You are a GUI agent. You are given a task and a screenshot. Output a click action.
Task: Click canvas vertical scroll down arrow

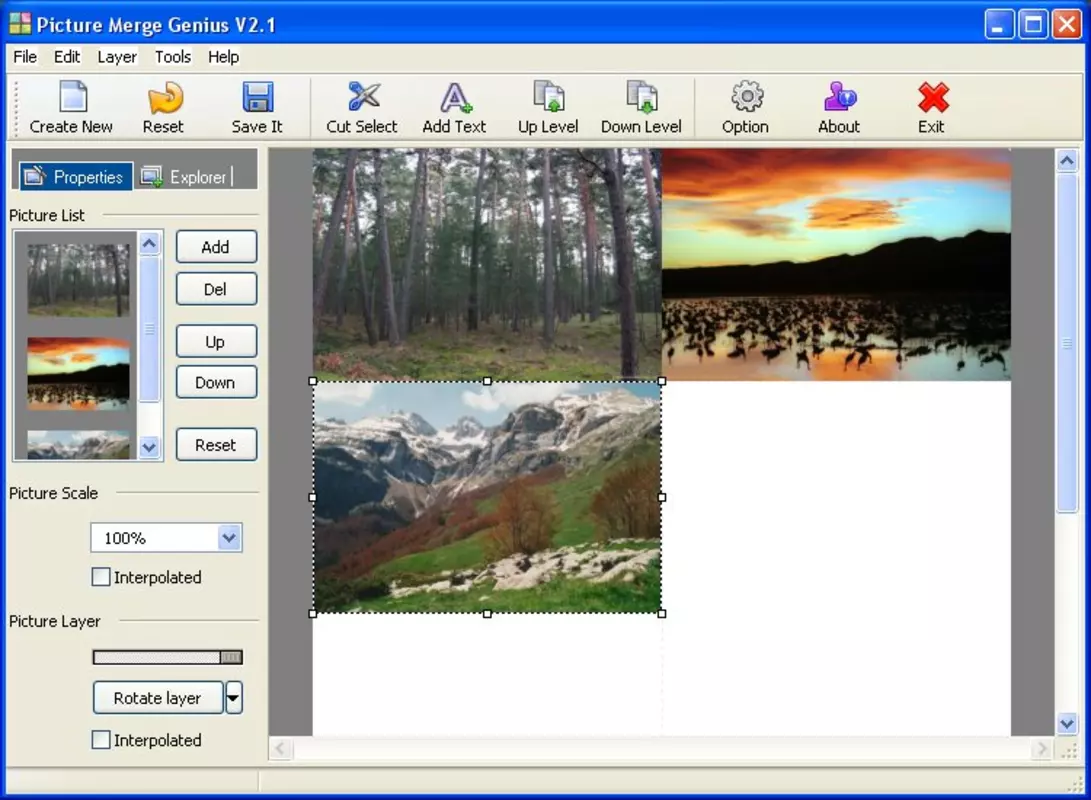pos(1067,723)
